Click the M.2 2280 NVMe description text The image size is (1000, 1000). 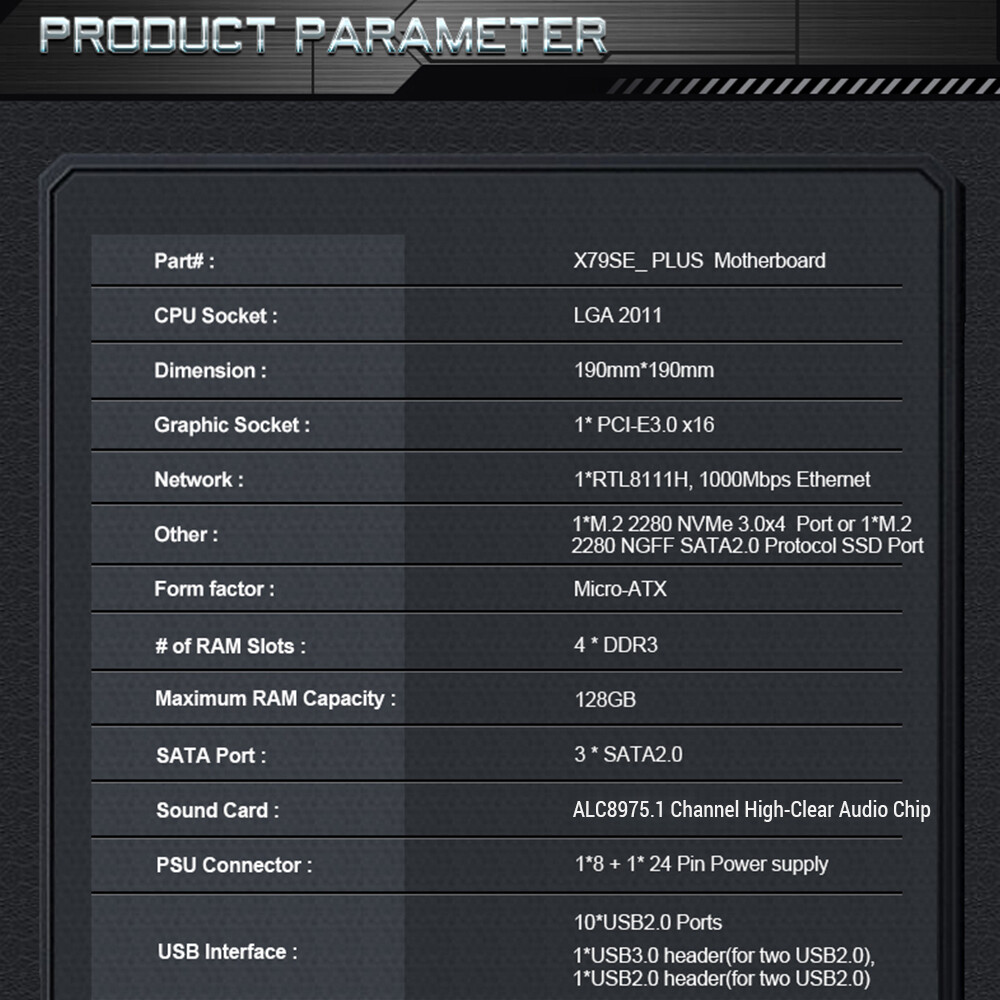coord(746,535)
